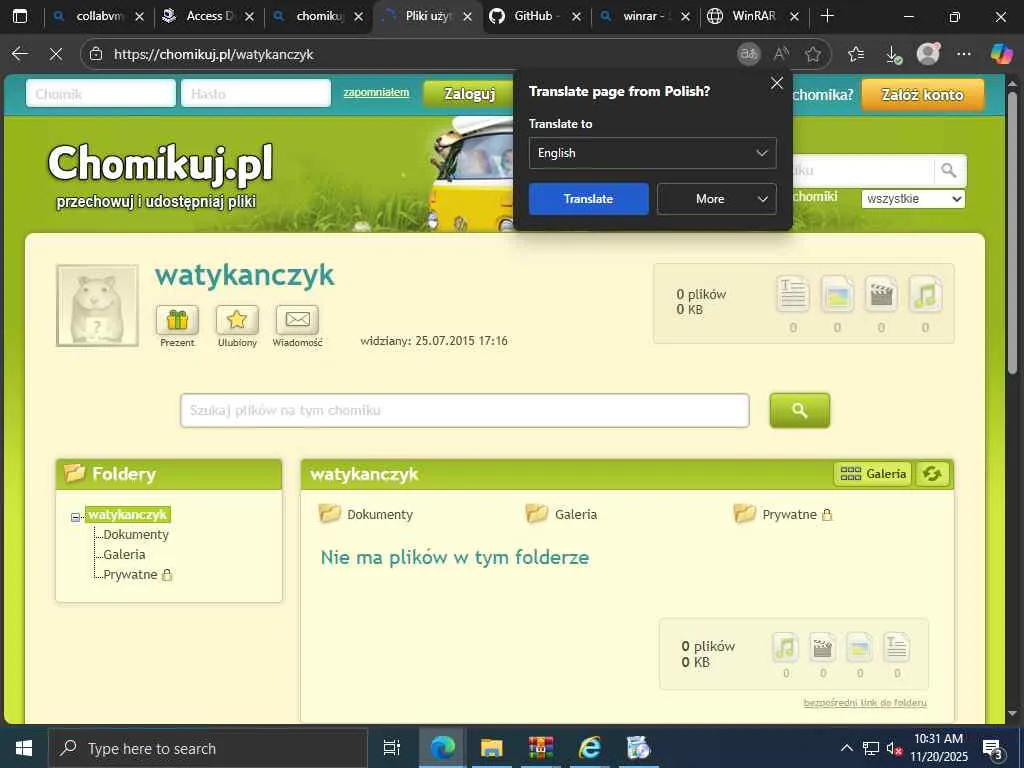Click the Edge translate icon in address bar
Viewport: 1024px width, 768px height.
tap(749, 54)
